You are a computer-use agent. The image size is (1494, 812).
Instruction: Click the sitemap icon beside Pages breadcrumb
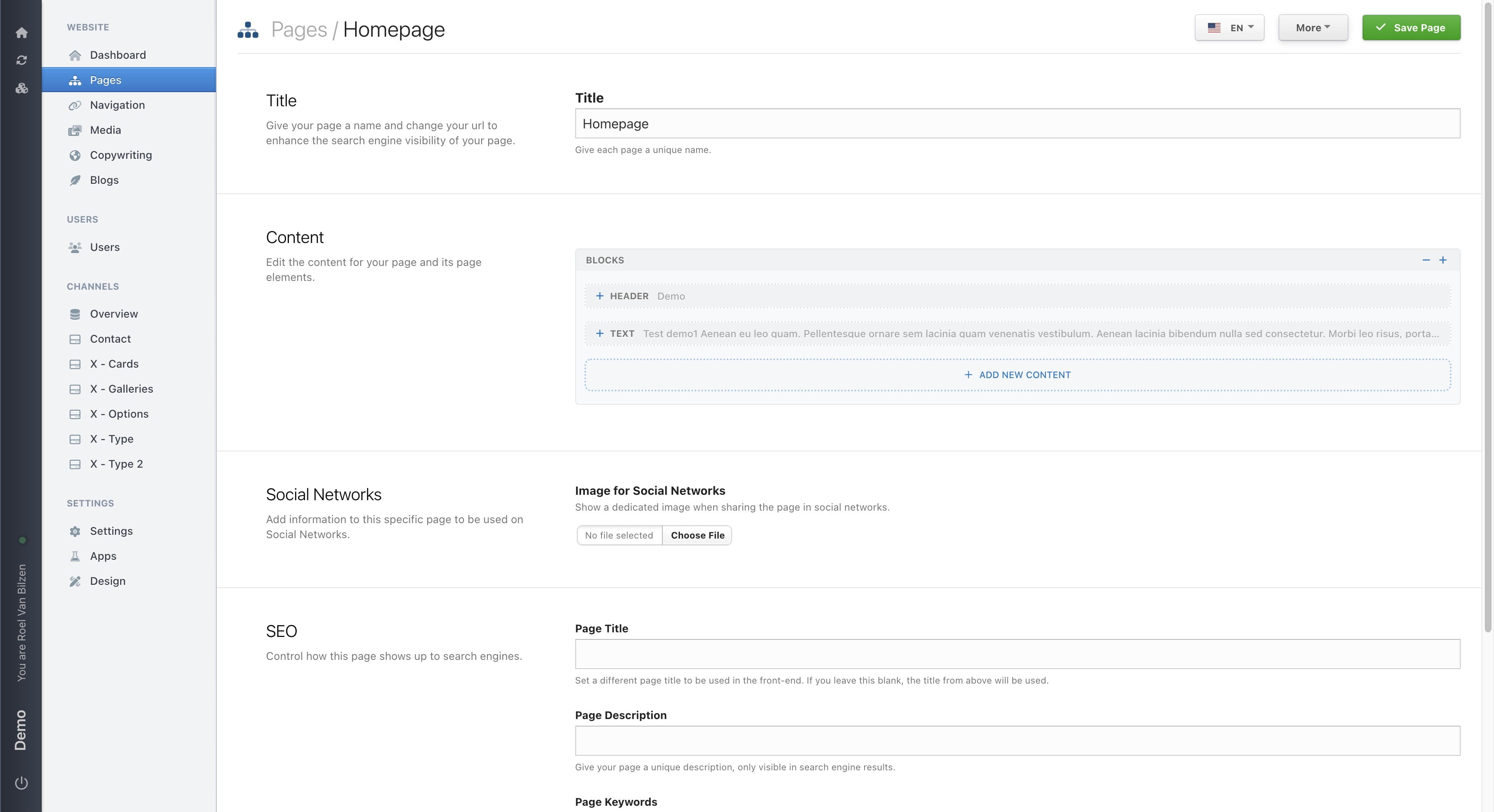click(x=248, y=30)
